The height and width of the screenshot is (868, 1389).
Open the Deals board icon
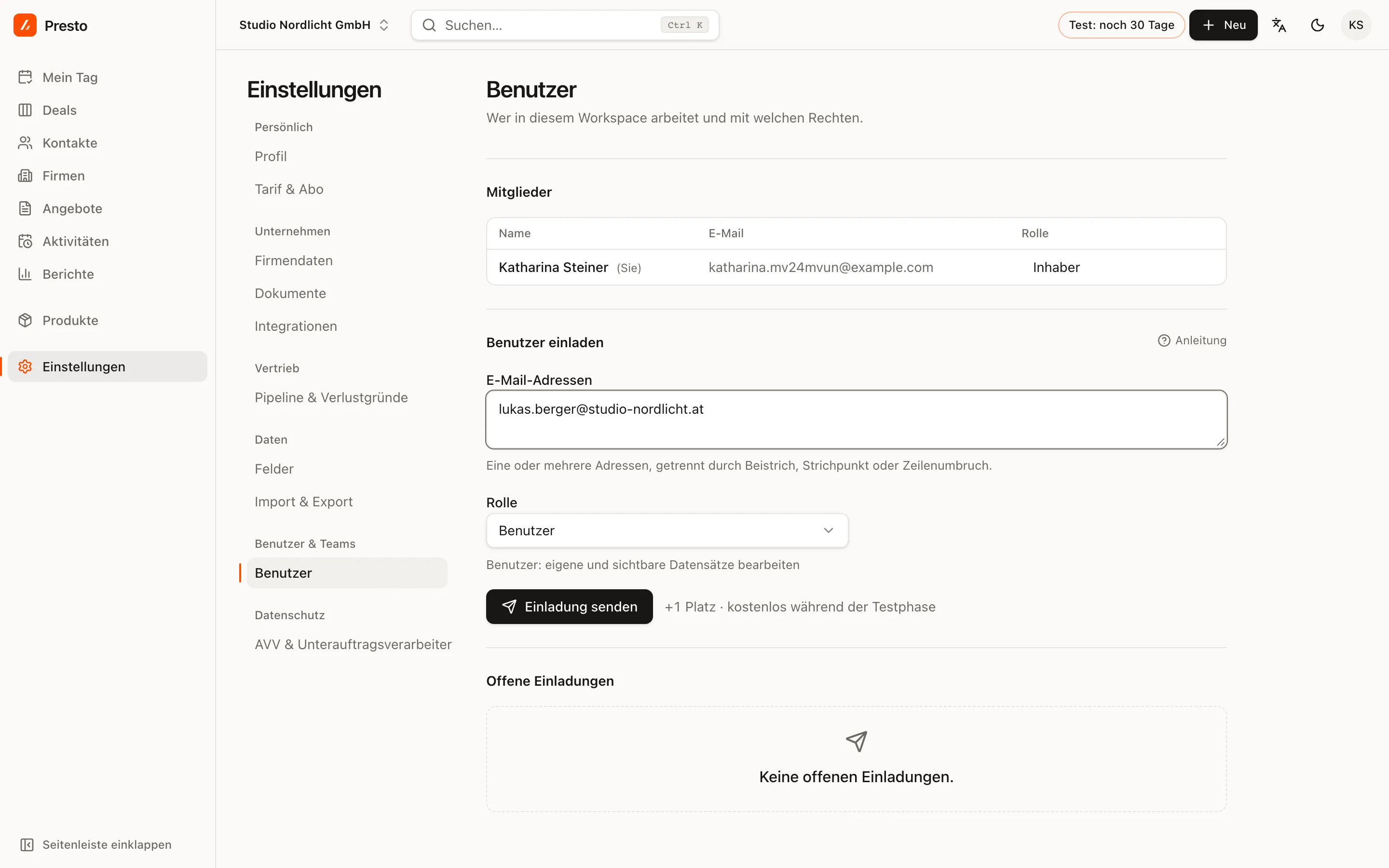pyautogui.click(x=25, y=109)
